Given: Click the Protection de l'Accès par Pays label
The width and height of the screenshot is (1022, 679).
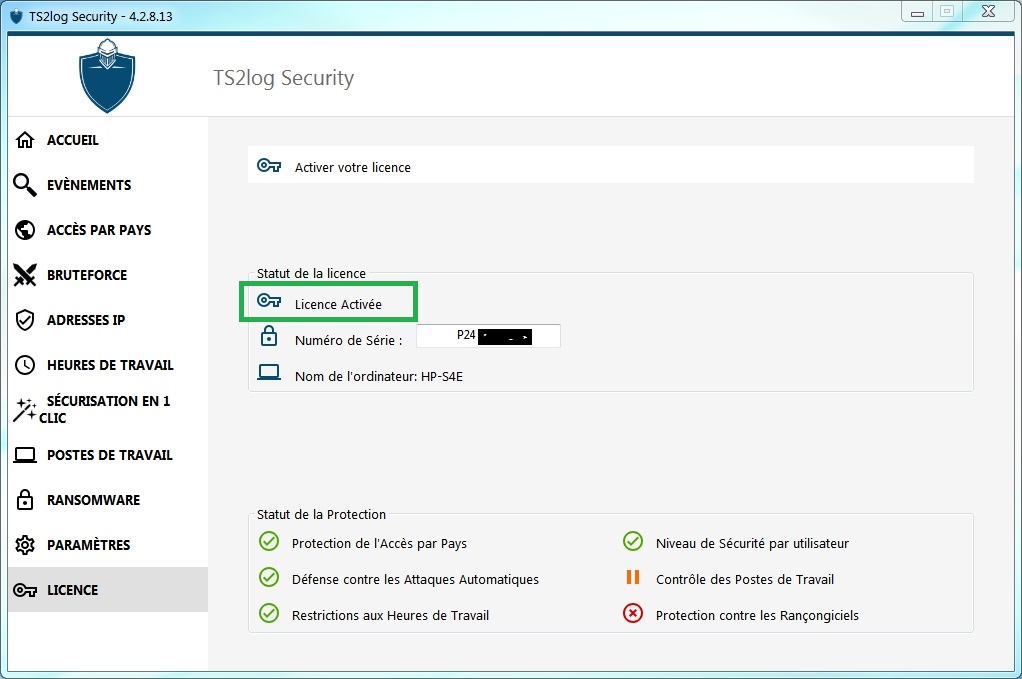Looking at the screenshot, I should 379,543.
